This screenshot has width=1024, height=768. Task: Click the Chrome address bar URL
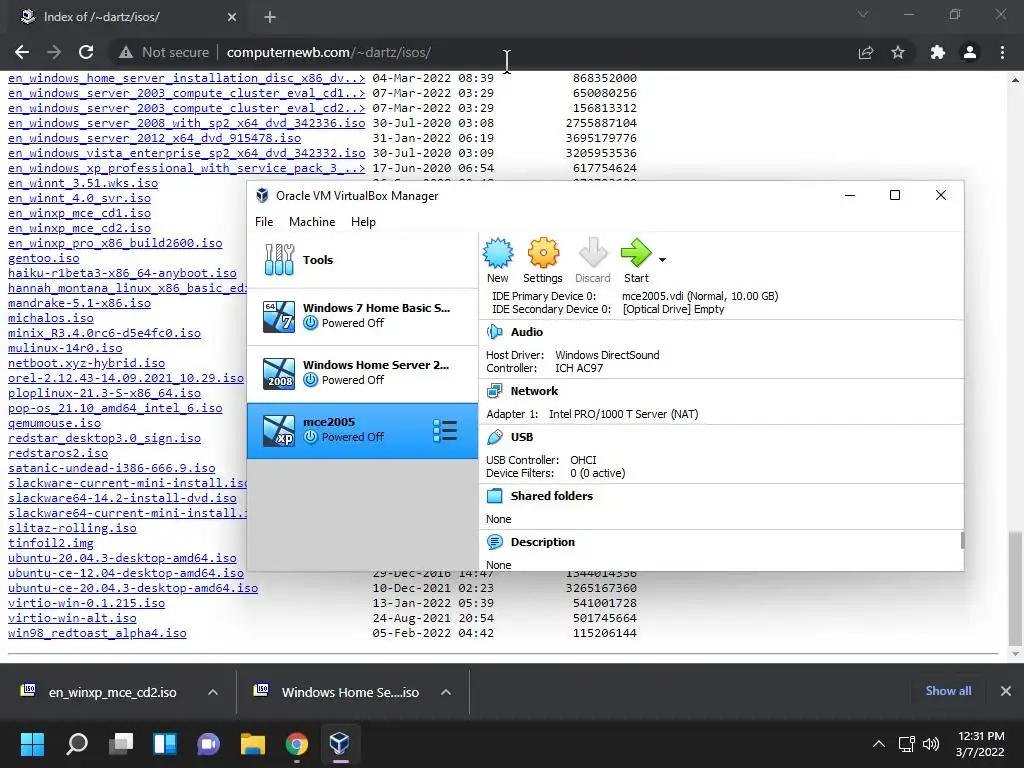click(328, 52)
